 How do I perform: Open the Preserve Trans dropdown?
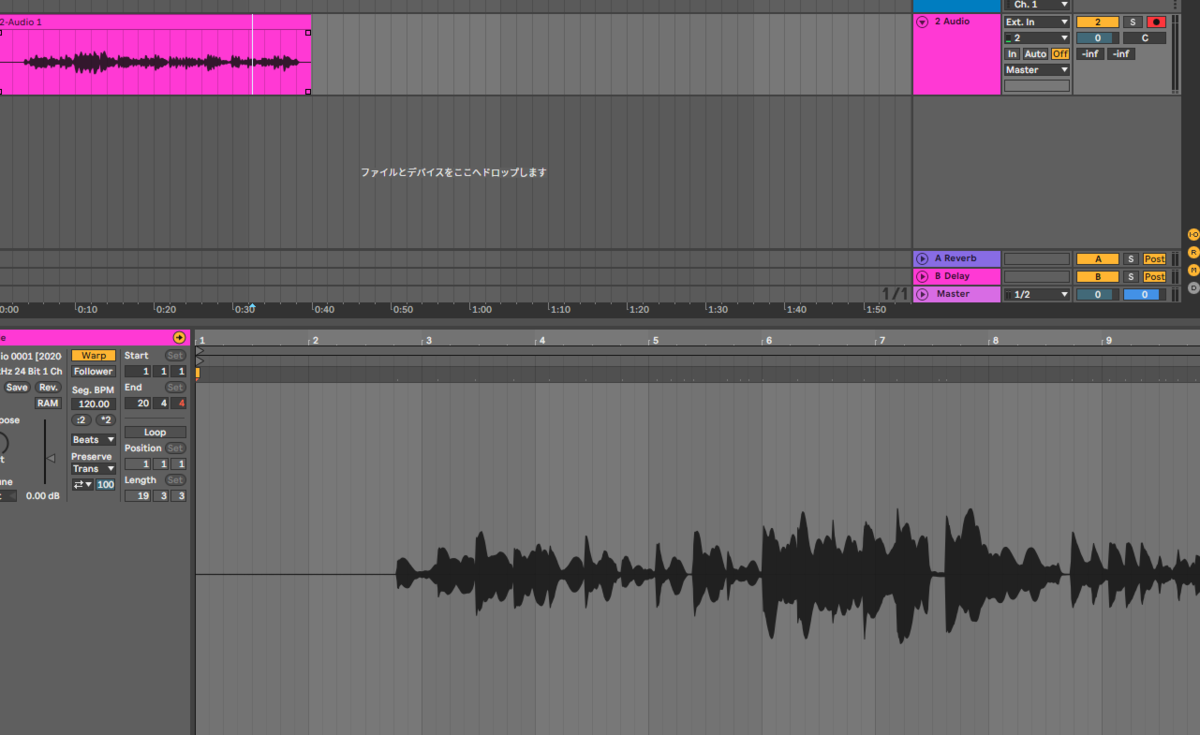coord(94,469)
